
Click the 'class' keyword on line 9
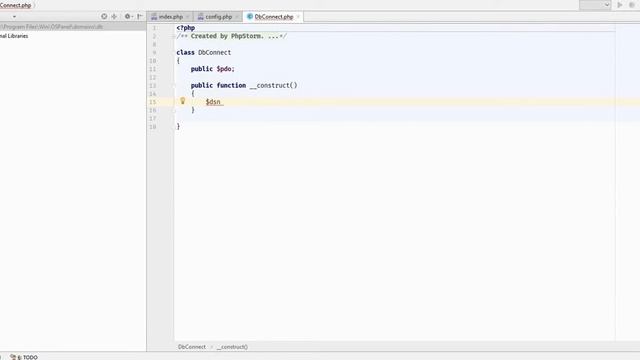coord(185,52)
